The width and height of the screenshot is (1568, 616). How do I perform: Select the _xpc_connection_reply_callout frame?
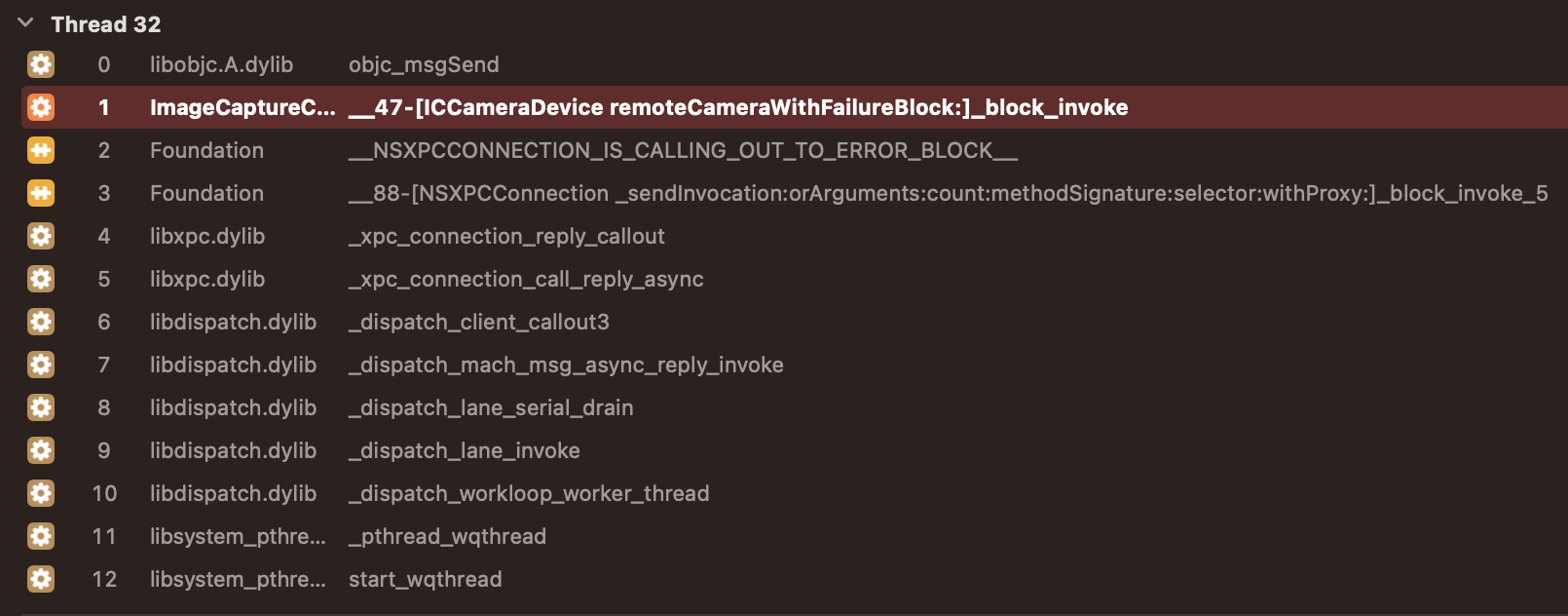(x=506, y=236)
